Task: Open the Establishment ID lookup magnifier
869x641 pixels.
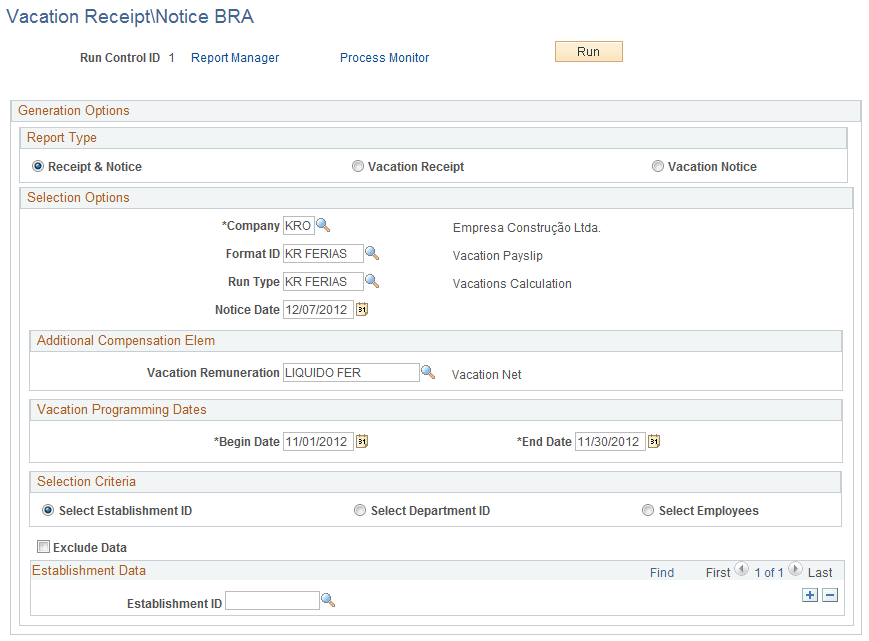Action: tap(328, 601)
